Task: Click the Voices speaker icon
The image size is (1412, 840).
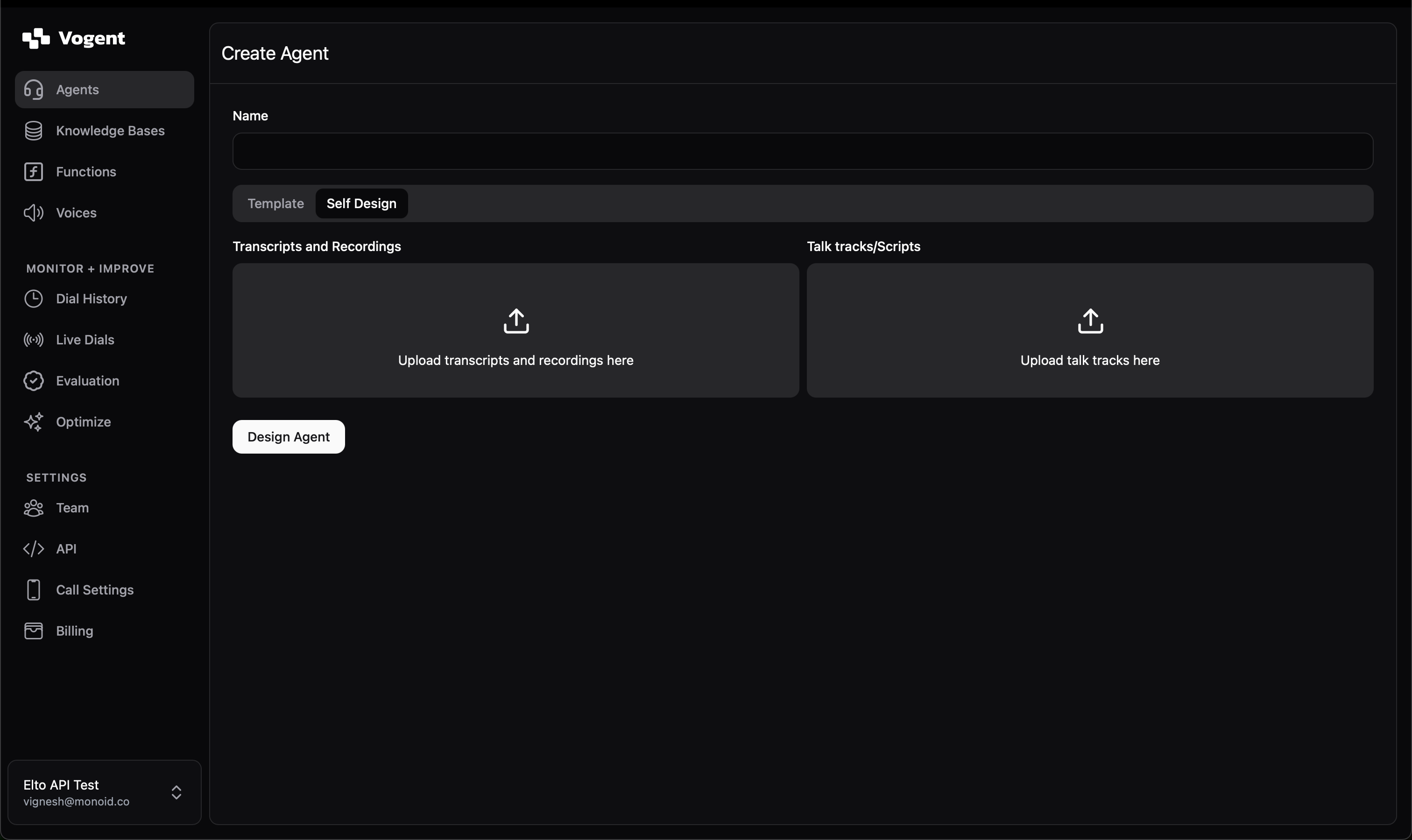Action: [x=34, y=213]
